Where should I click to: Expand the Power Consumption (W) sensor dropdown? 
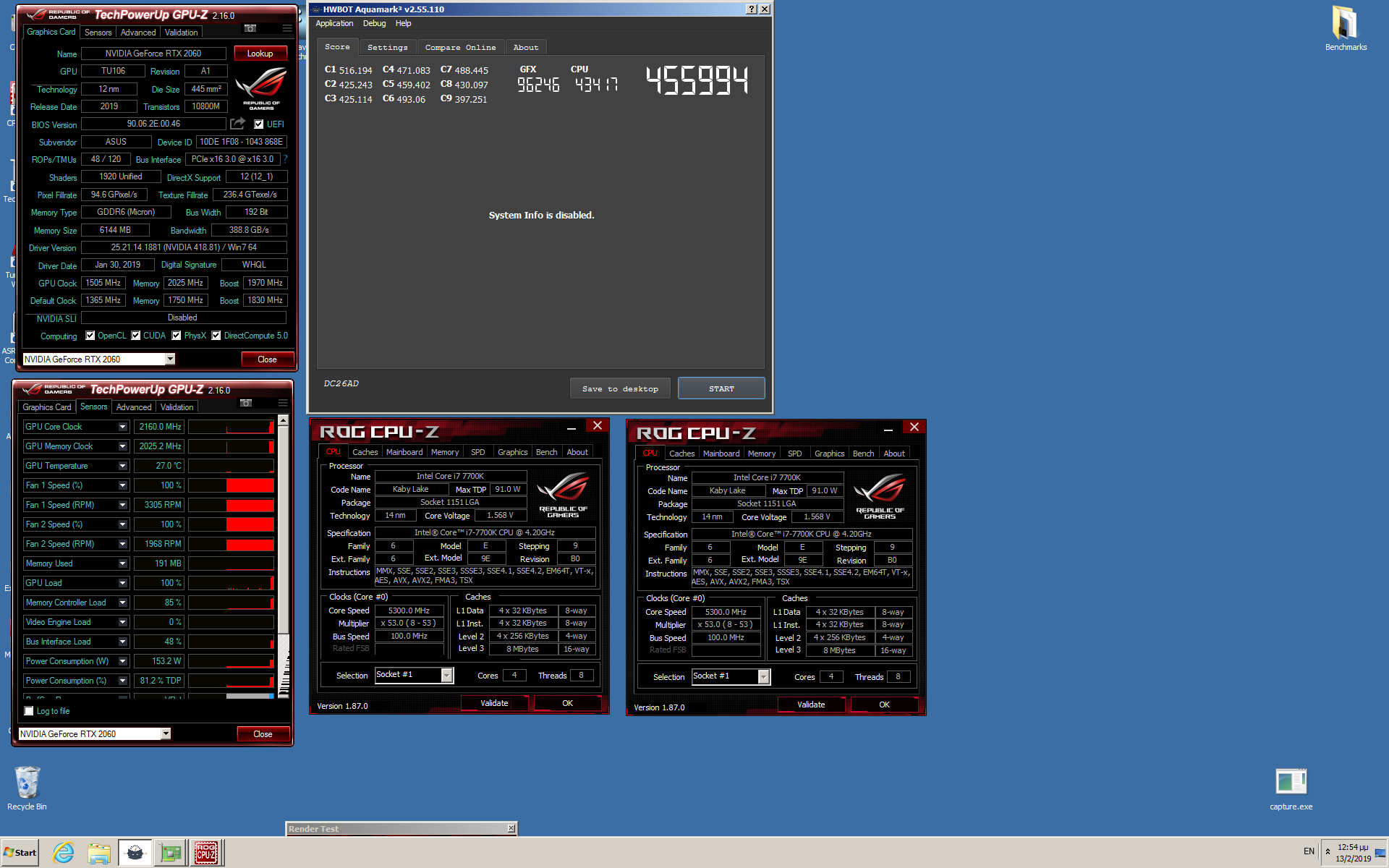point(122,661)
